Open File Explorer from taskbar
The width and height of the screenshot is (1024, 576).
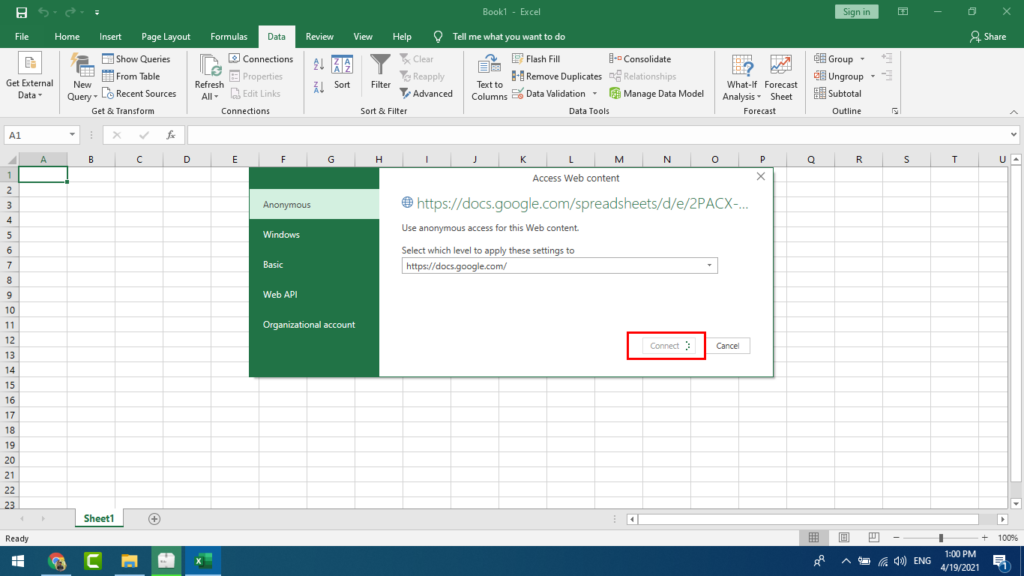click(129, 561)
